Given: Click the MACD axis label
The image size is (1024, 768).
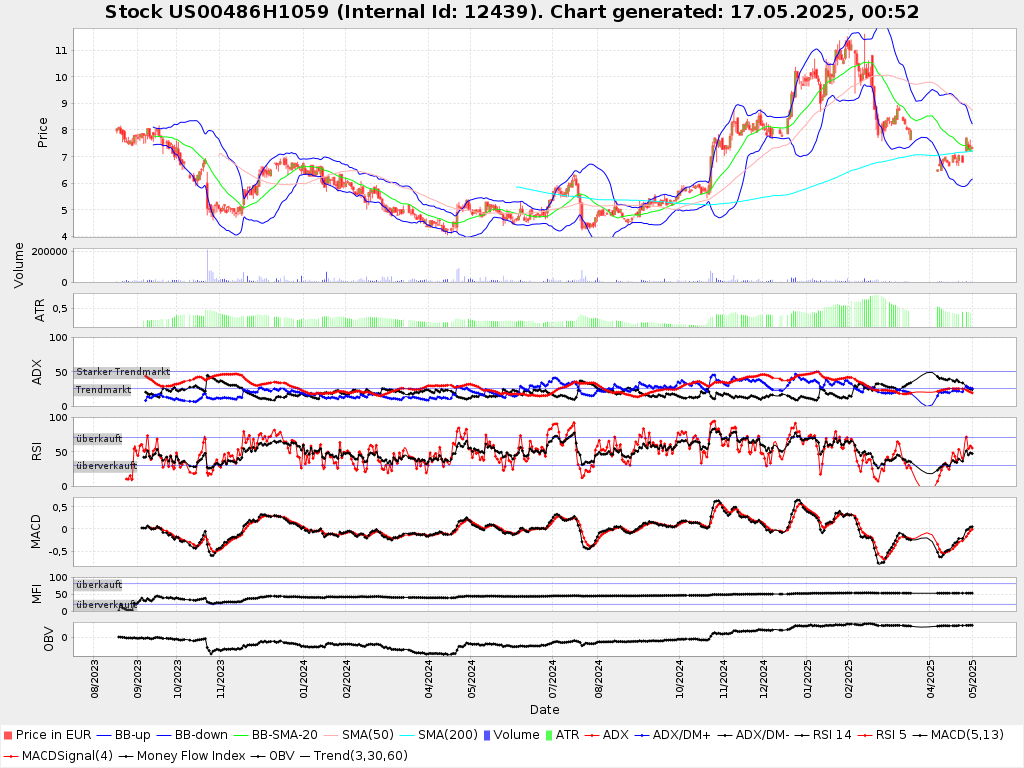Looking at the screenshot, I should 36,532.
